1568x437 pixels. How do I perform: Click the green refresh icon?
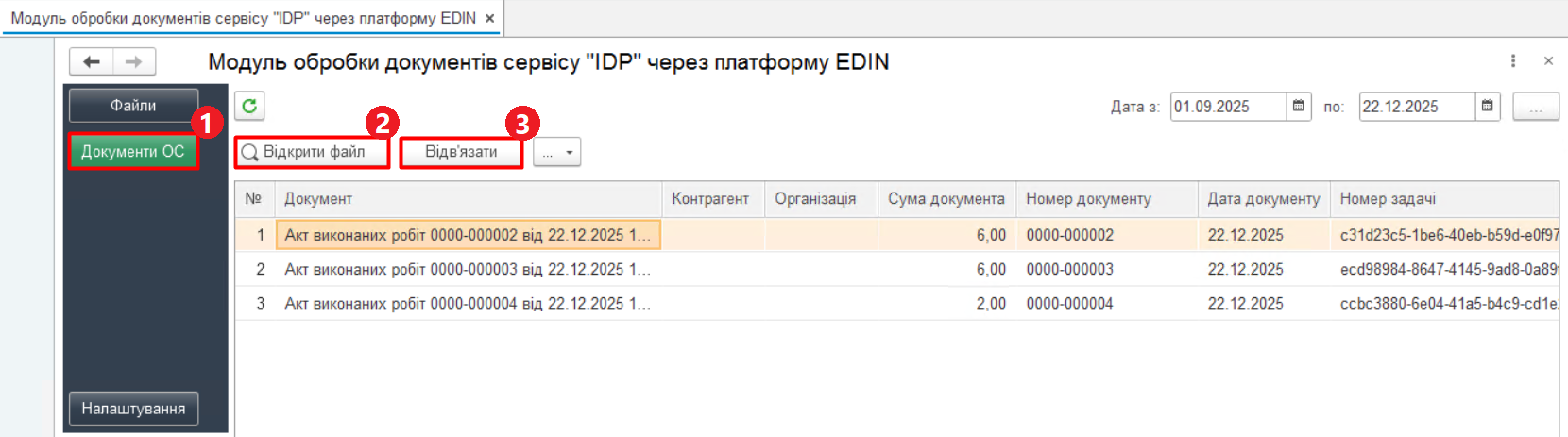point(249,106)
